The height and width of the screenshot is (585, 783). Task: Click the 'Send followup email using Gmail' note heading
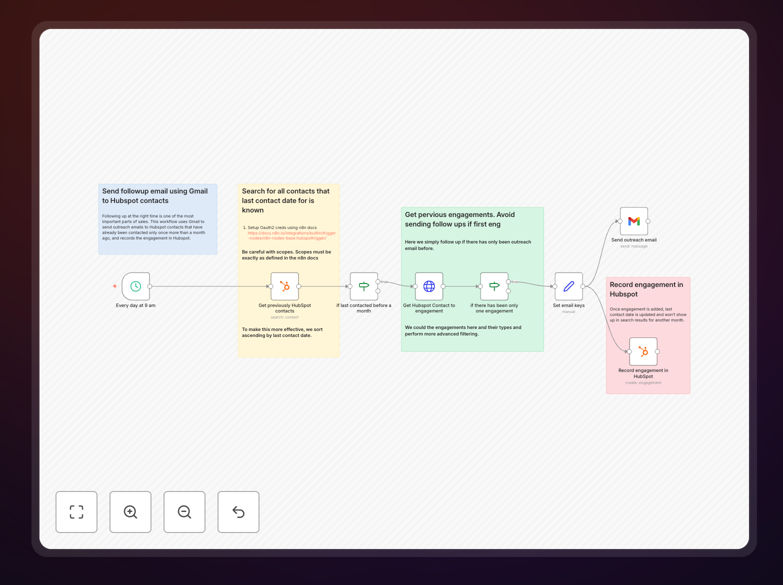point(155,196)
